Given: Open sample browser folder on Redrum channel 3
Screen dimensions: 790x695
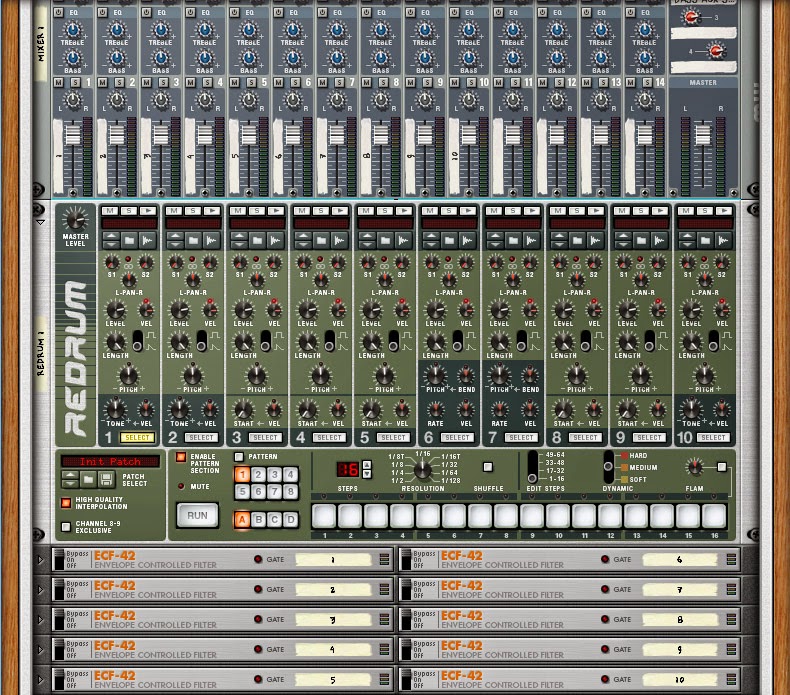Looking at the screenshot, I should (x=257, y=240).
